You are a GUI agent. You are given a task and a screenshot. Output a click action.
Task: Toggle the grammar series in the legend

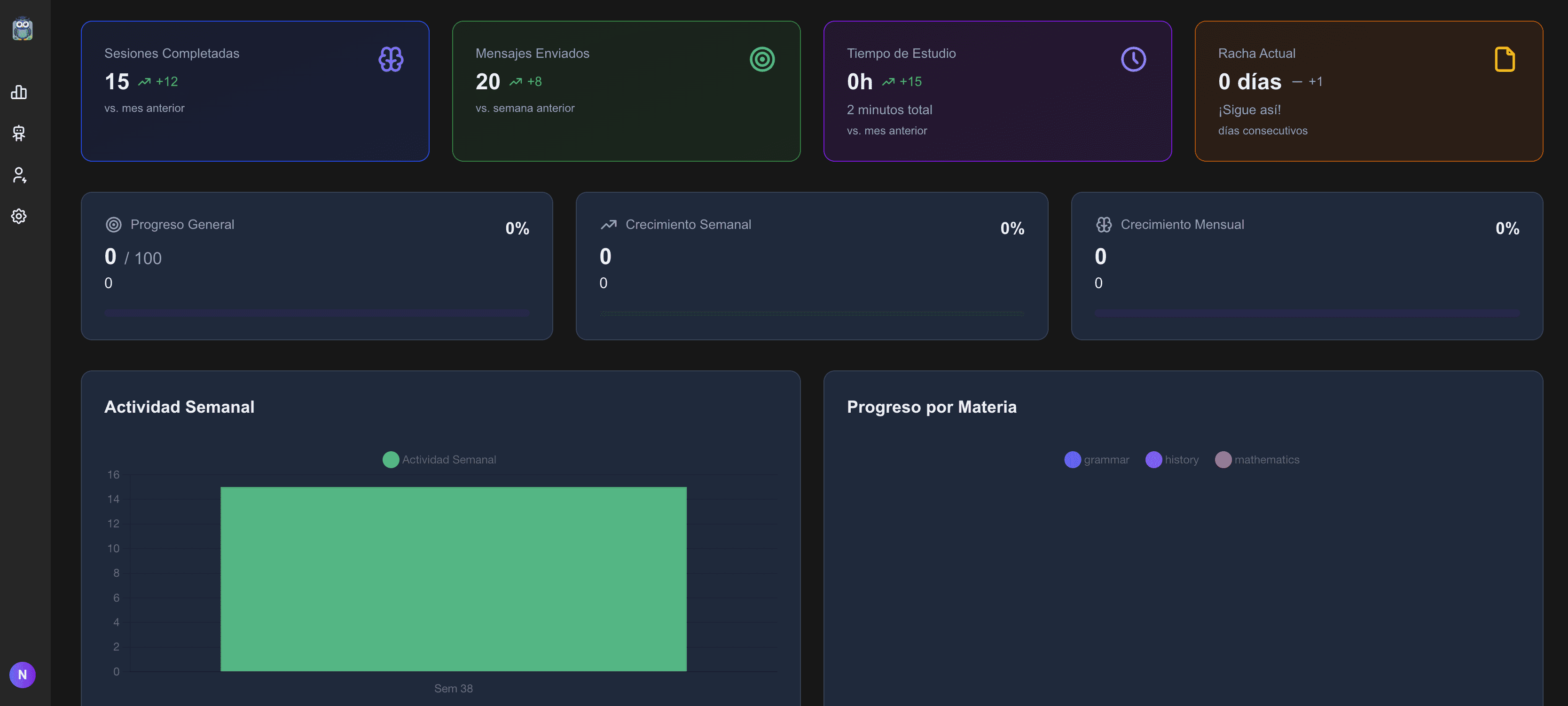[x=1096, y=460]
